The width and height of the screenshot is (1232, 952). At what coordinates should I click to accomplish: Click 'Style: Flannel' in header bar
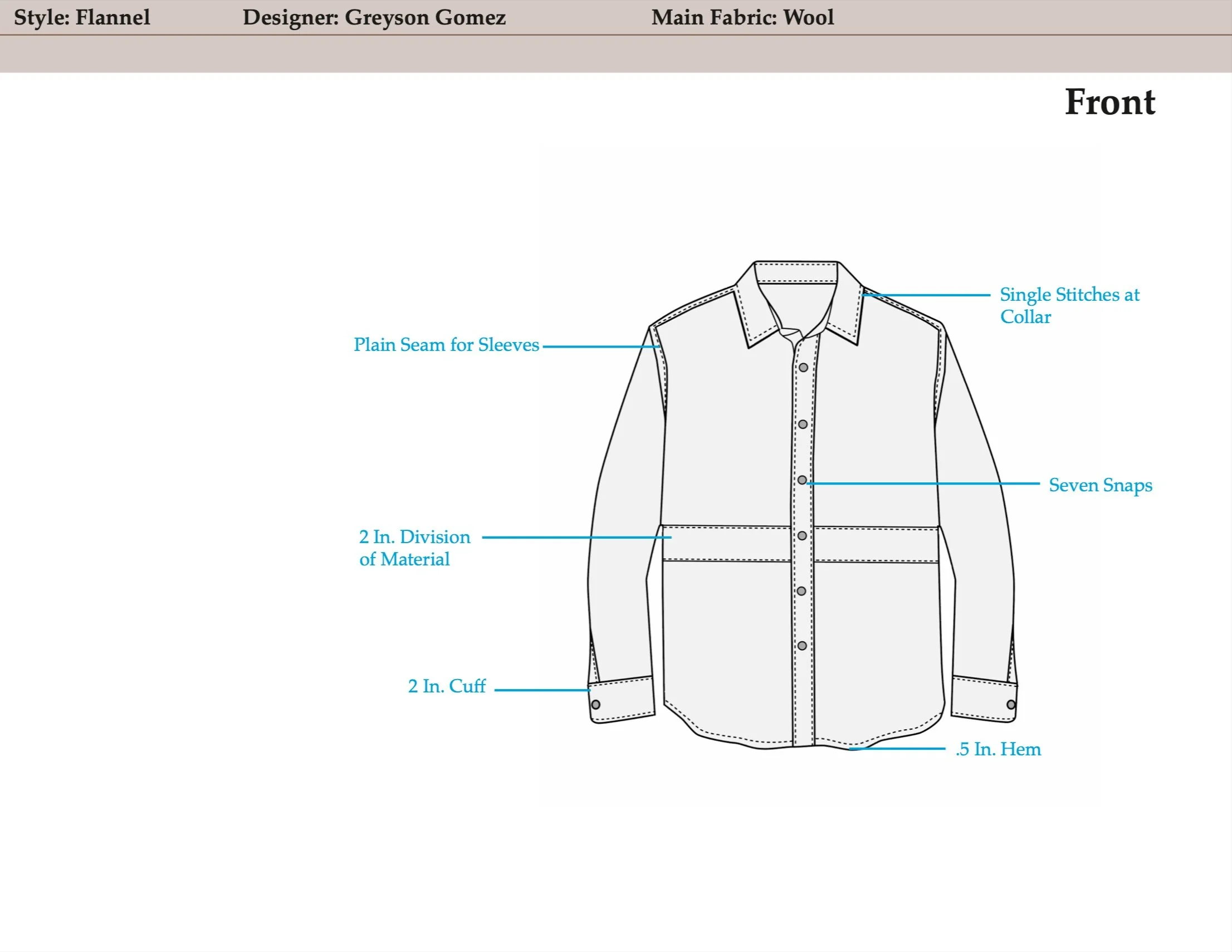[82, 17]
